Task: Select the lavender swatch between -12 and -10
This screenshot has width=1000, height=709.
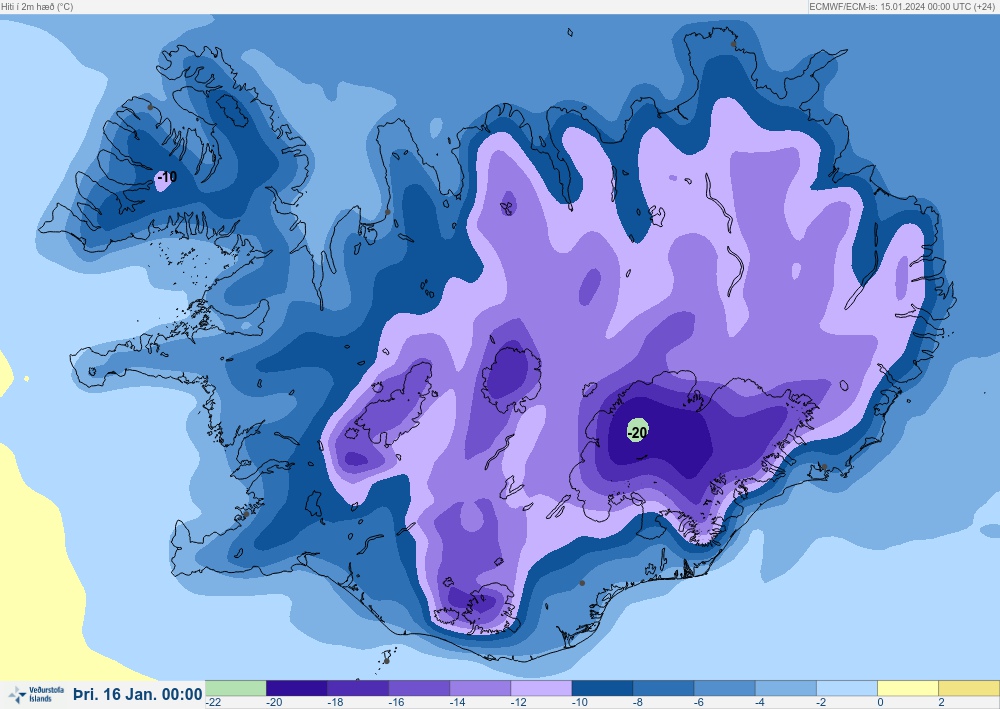Action: [541, 688]
